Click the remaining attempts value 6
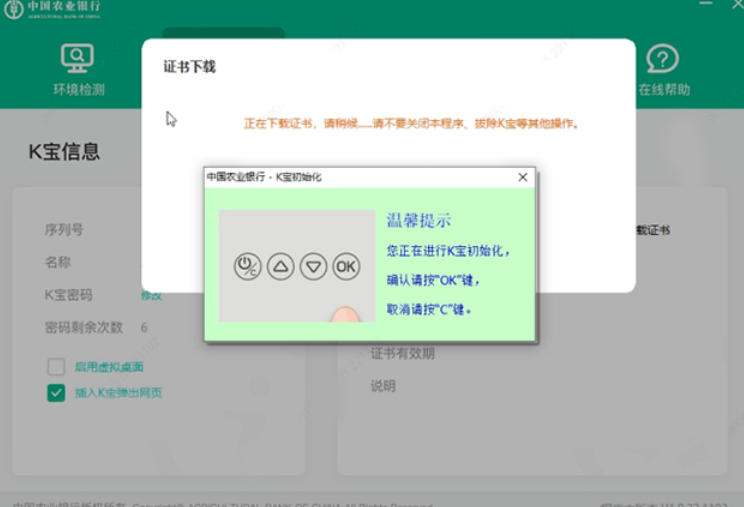744x507 pixels. click(144, 327)
